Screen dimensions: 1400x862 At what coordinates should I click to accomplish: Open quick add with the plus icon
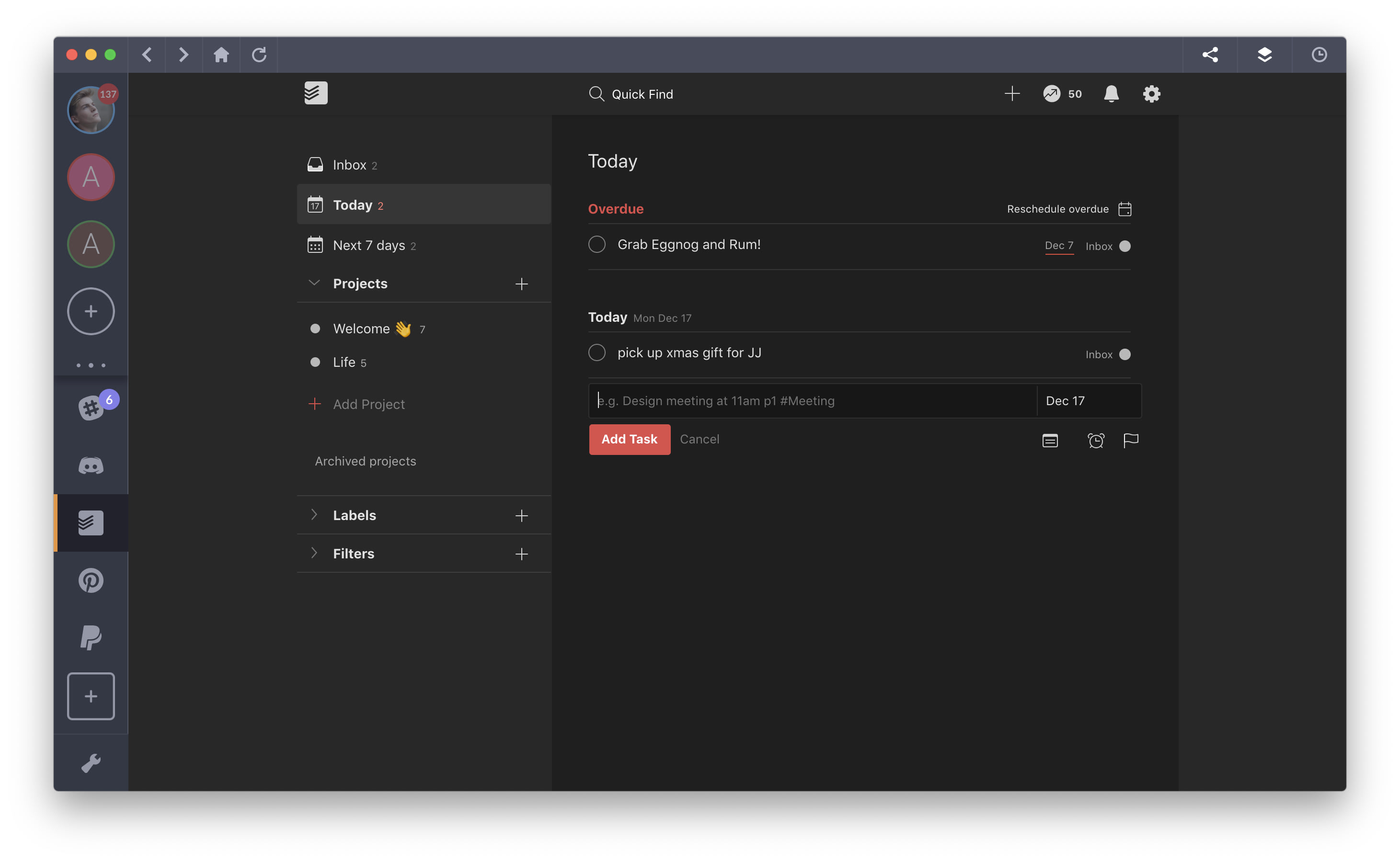tap(1011, 93)
